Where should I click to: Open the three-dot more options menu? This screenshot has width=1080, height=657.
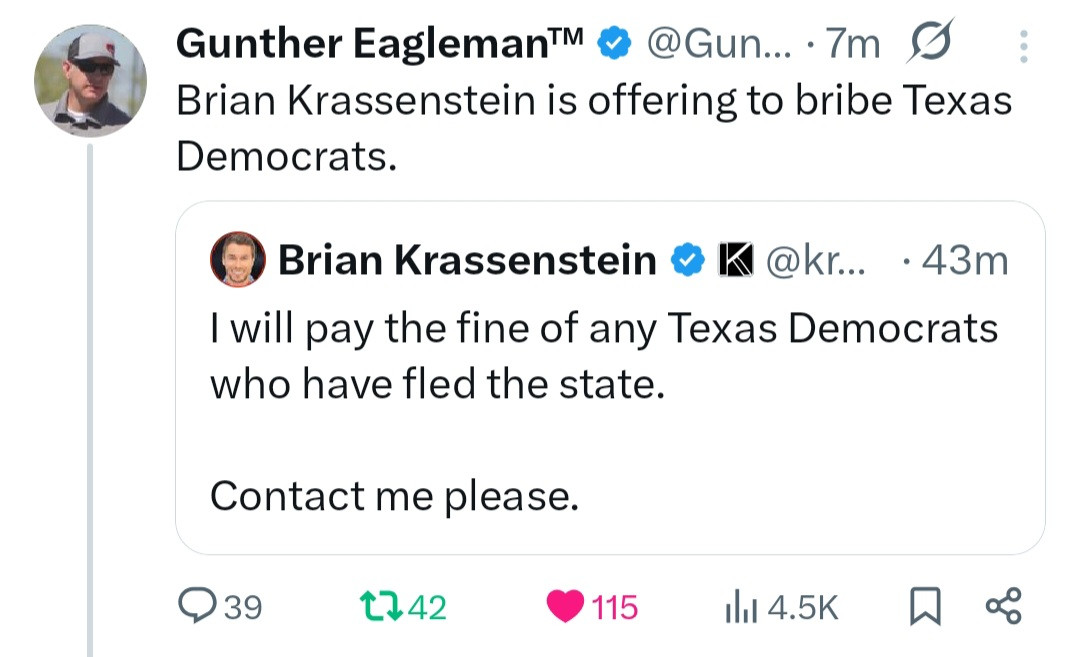[x=1022, y=44]
